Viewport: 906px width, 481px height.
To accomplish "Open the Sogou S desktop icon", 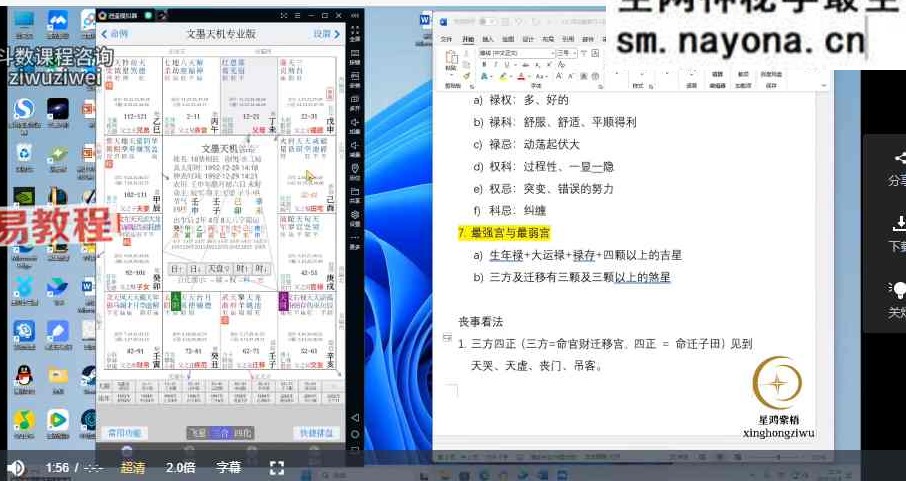I will (x=24, y=109).
